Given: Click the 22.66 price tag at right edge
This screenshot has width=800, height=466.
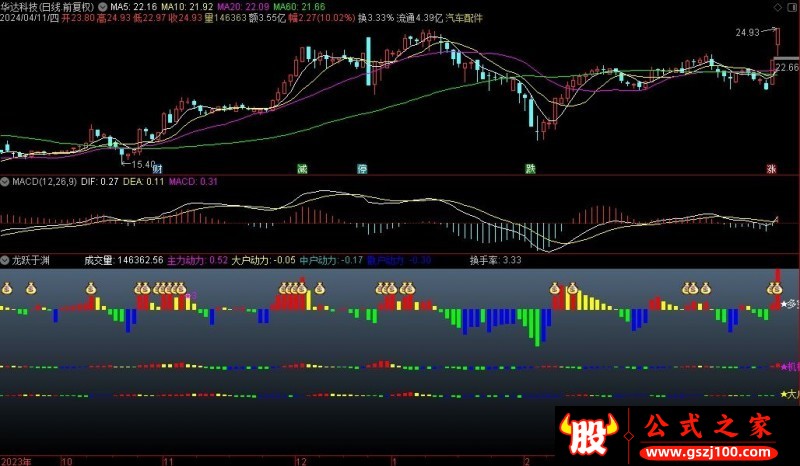Looking at the screenshot, I should pos(787,67).
